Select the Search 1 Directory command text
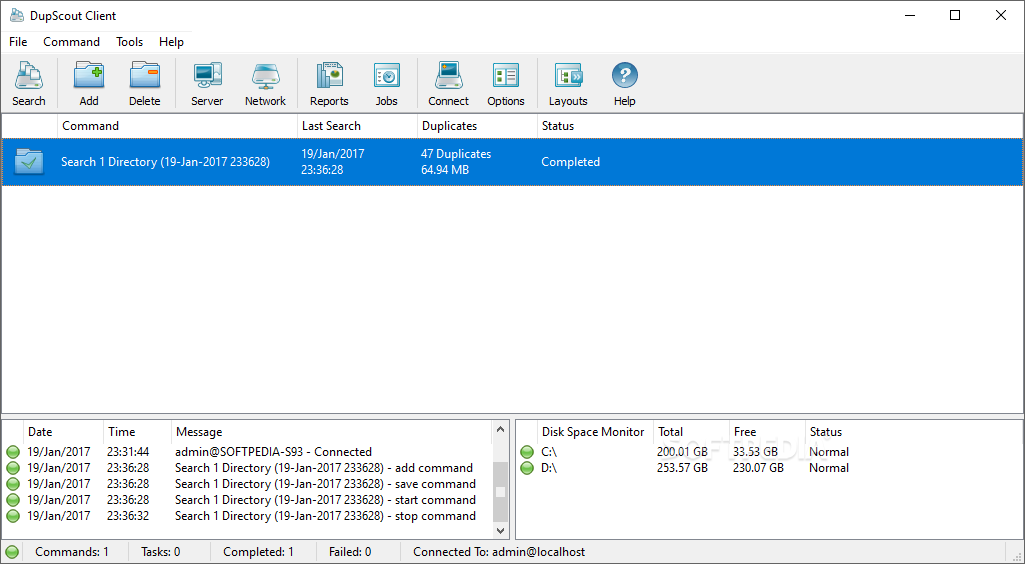This screenshot has height=564, width=1025. click(165, 162)
